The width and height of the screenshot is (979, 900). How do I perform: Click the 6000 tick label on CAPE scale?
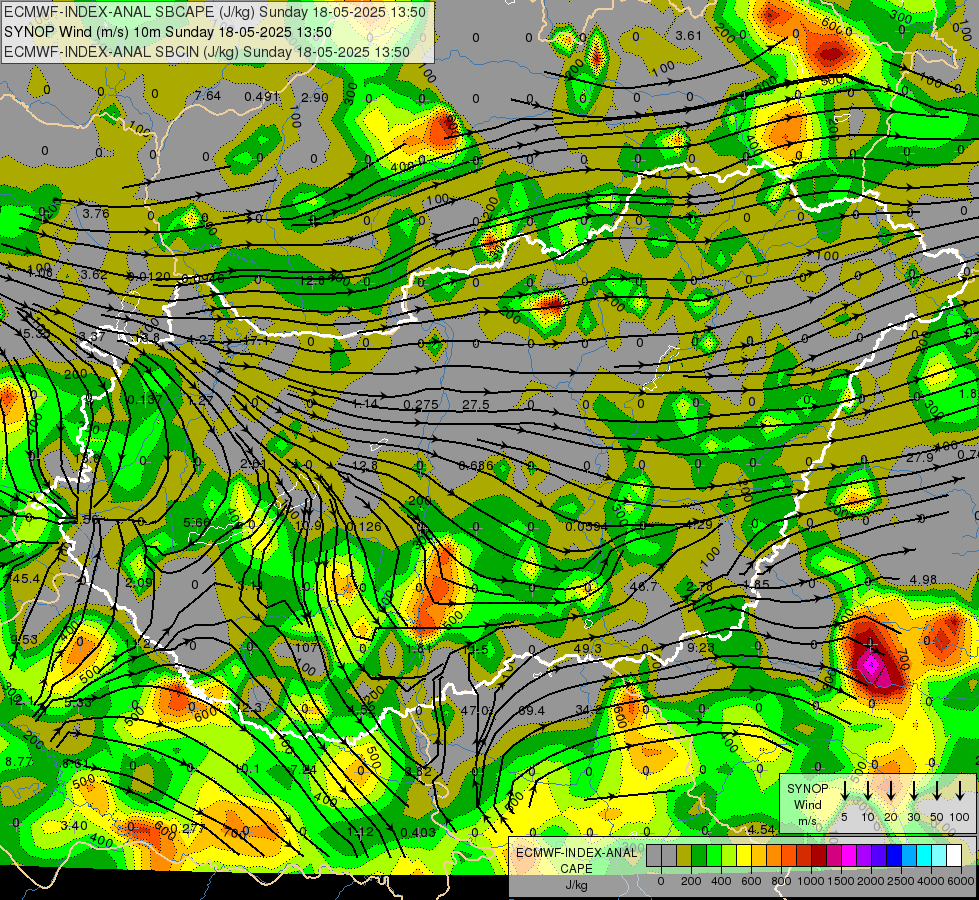pyautogui.click(x=962, y=881)
